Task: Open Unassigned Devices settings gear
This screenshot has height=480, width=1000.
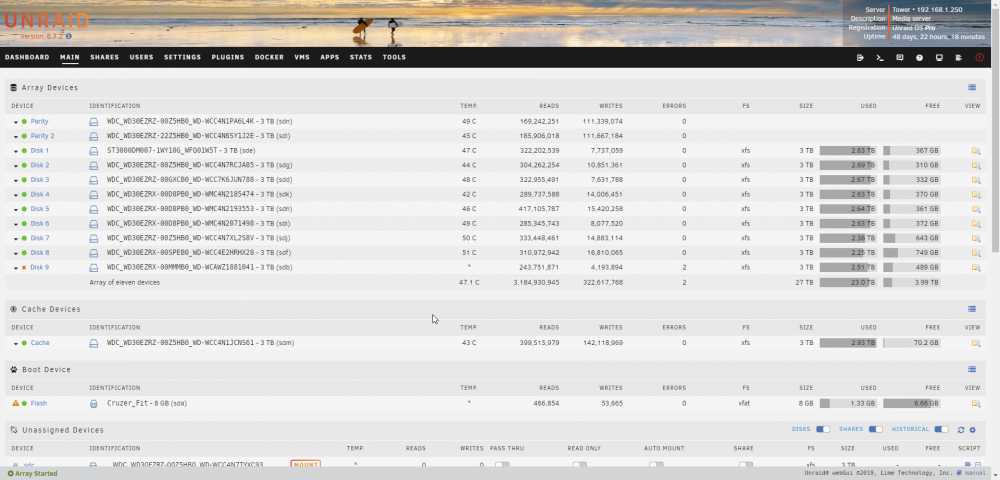Action: [973, 430]
